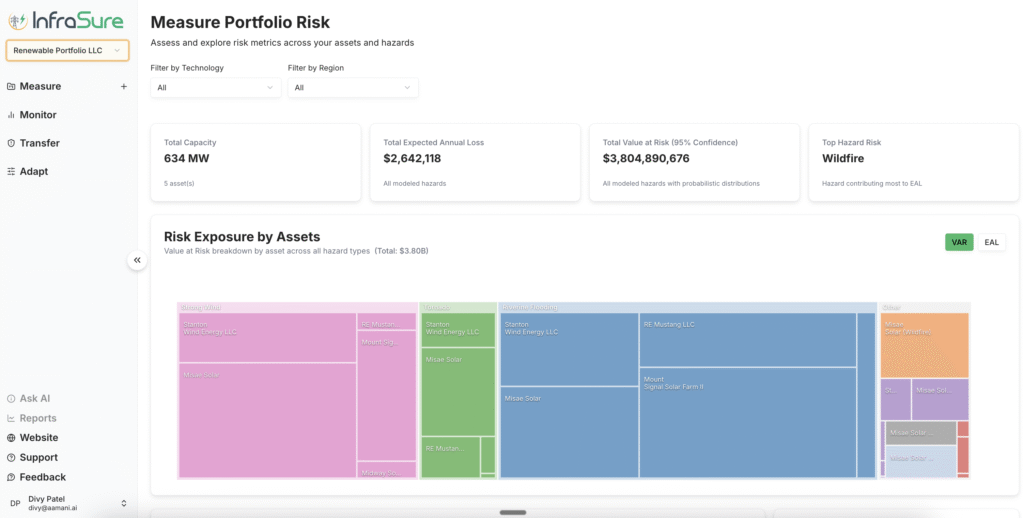The image size is (1024, 518).
Task: Collapse the sidebar with double-chevron button
Action: pyautogui.click(x=137, y=260)
